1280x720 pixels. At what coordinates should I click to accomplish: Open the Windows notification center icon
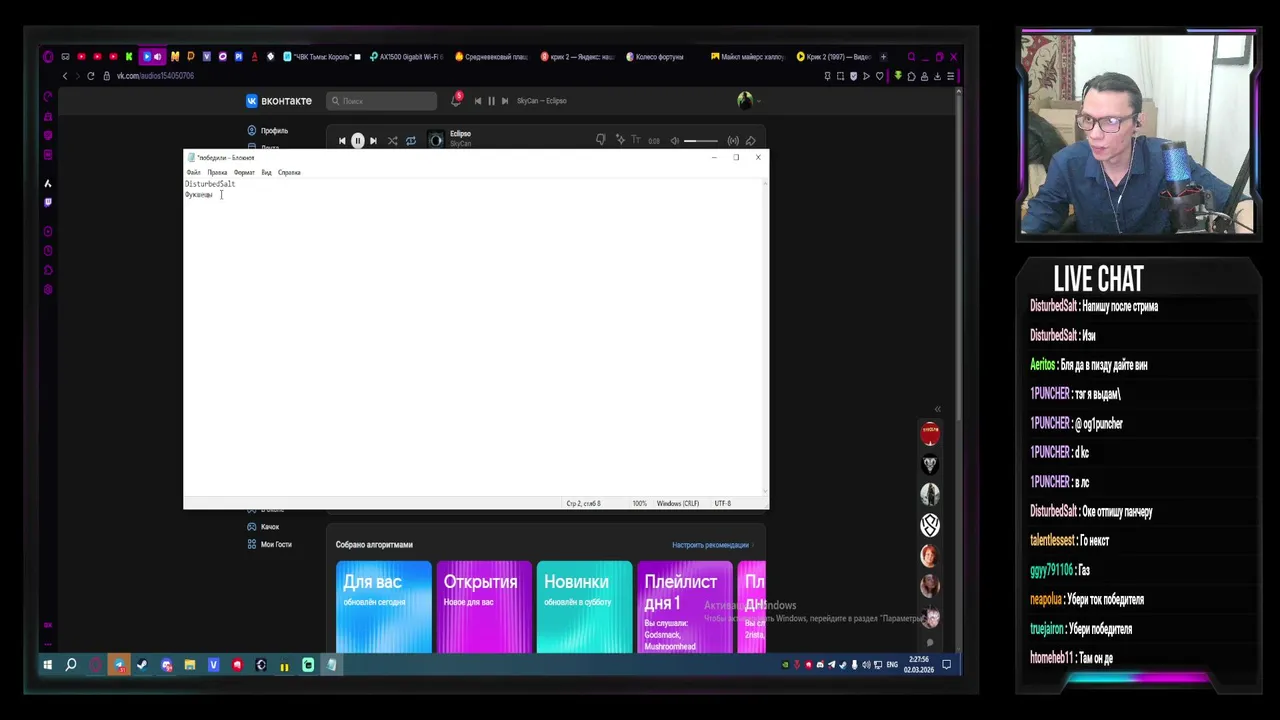(x=947, y=665)
